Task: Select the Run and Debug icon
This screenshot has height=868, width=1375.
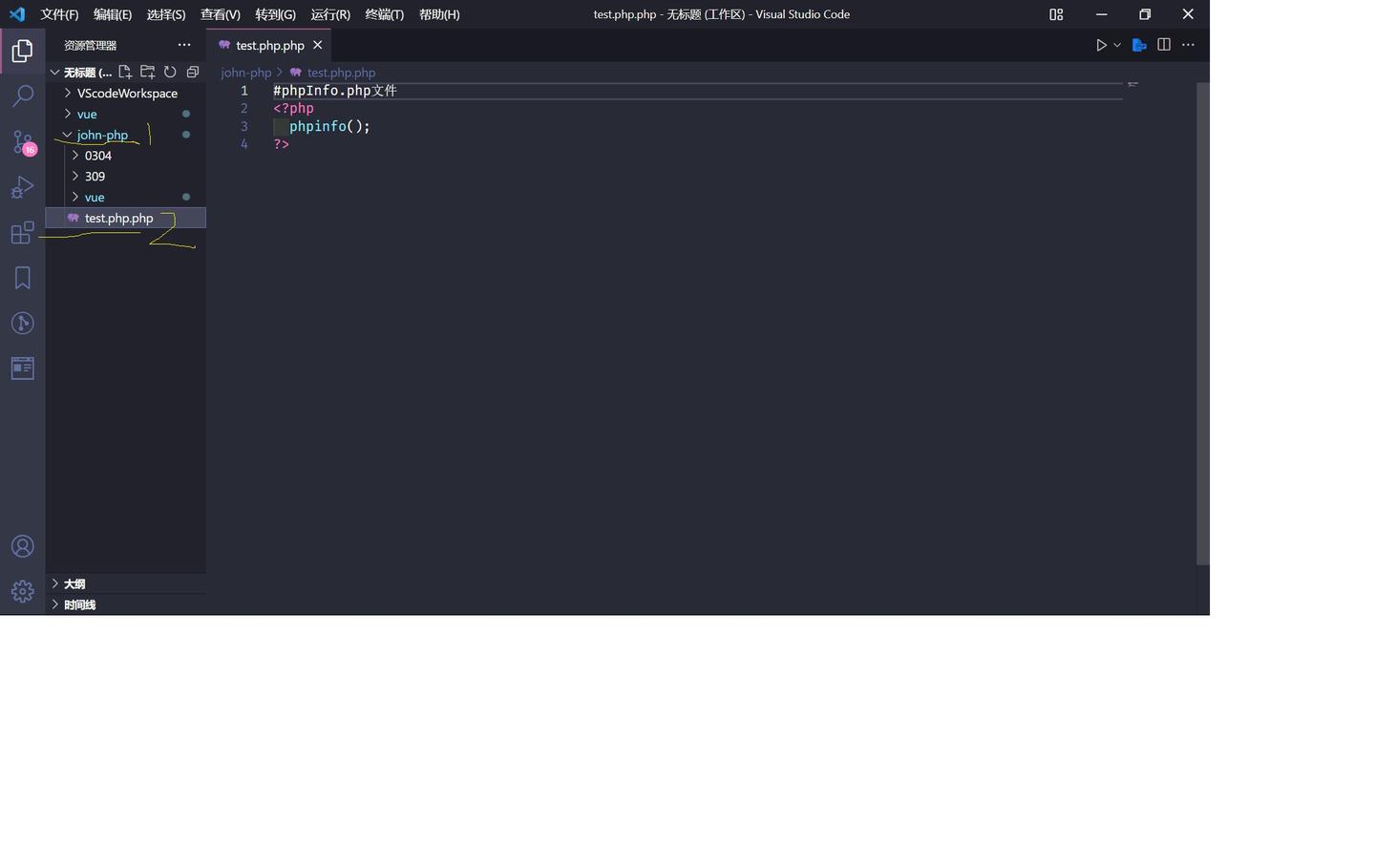Action: coord(22,187)
